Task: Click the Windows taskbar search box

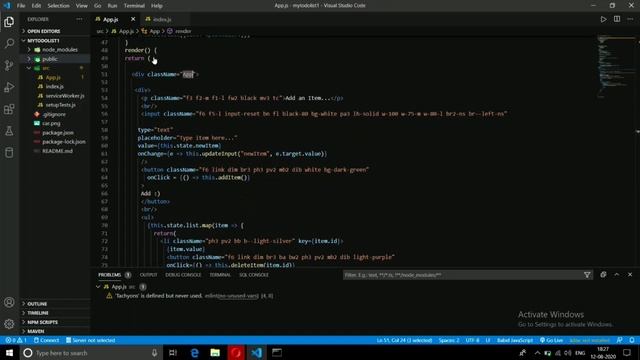Action: click(91, 353)
